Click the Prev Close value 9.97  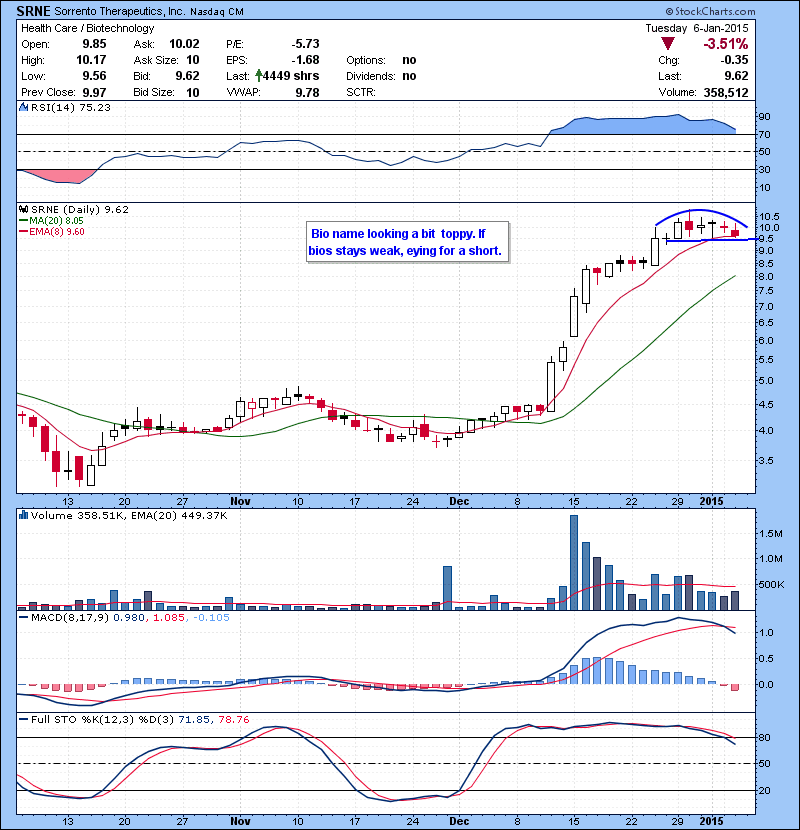point(94,93)
